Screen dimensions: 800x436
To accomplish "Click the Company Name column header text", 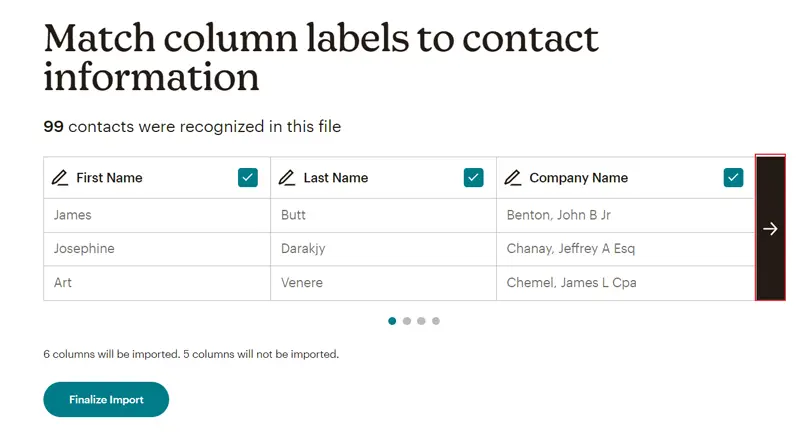I will coord(578,178).
